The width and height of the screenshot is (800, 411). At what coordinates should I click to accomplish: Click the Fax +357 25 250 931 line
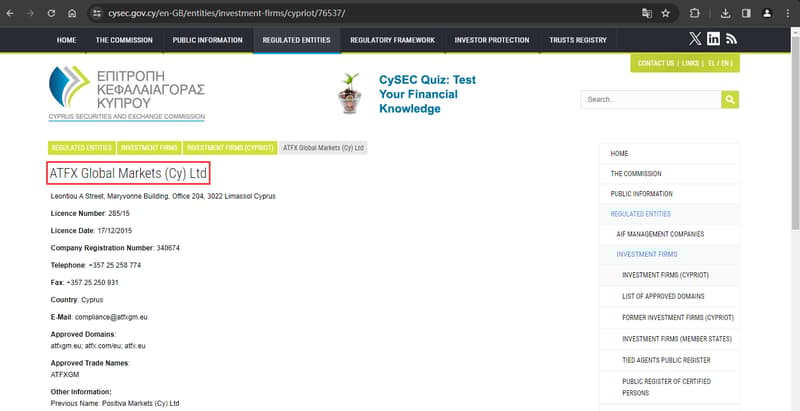(x=85, y=282)
